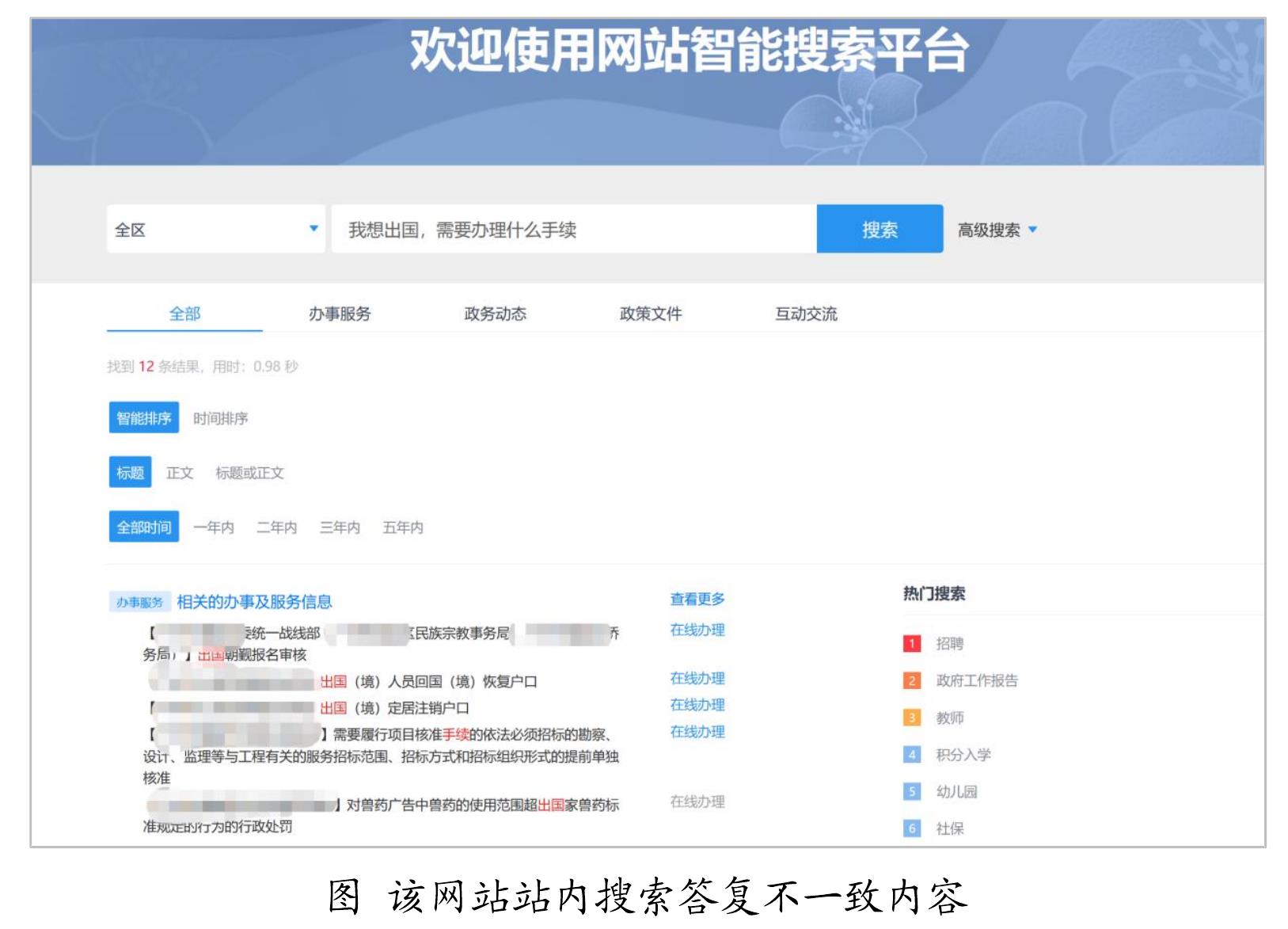Select 智能排序 sorting option
Image resolution: width=1288 pixels, height=929 pixels.
click(x=144, y=418)
